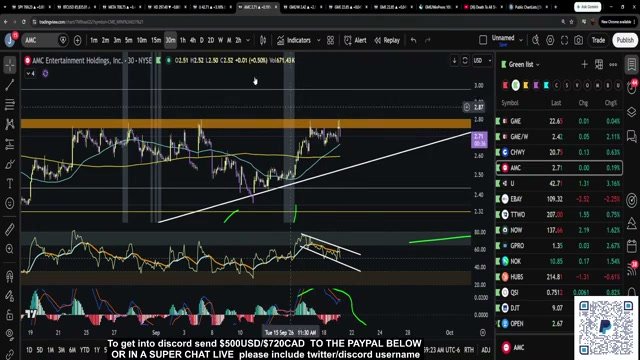Open watchlist three-dots menu
The height and width of the screenshot is (360, 640).
click(x=613, y=64)
